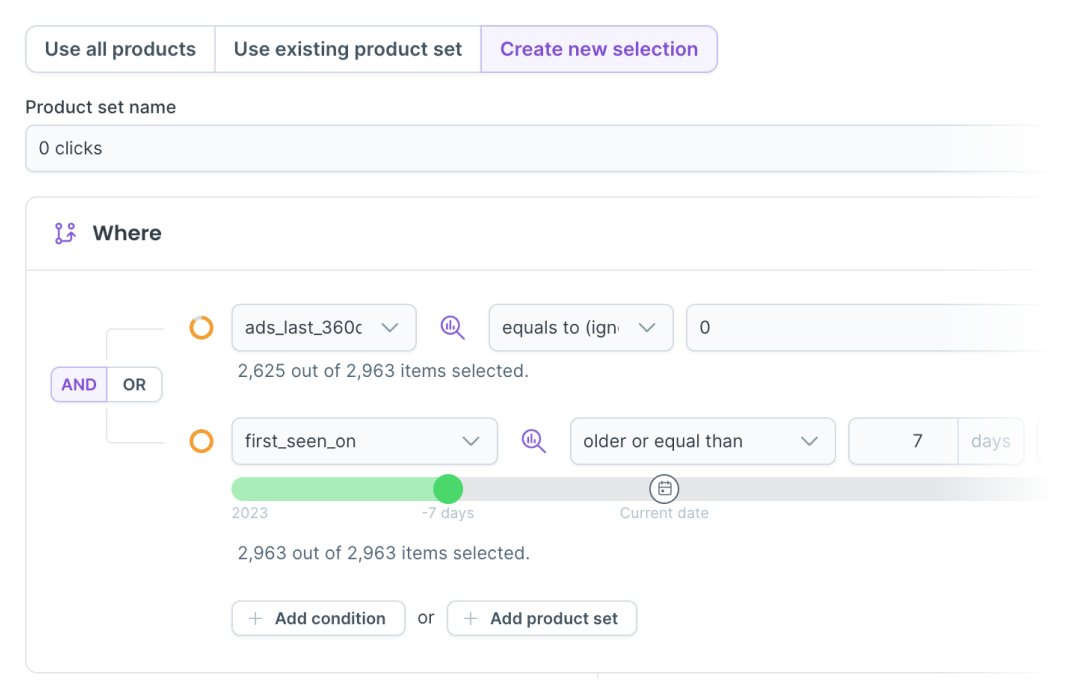Open the ads_last_360d field dropdown
This screenshot has height=700, width=1088.
323,327
